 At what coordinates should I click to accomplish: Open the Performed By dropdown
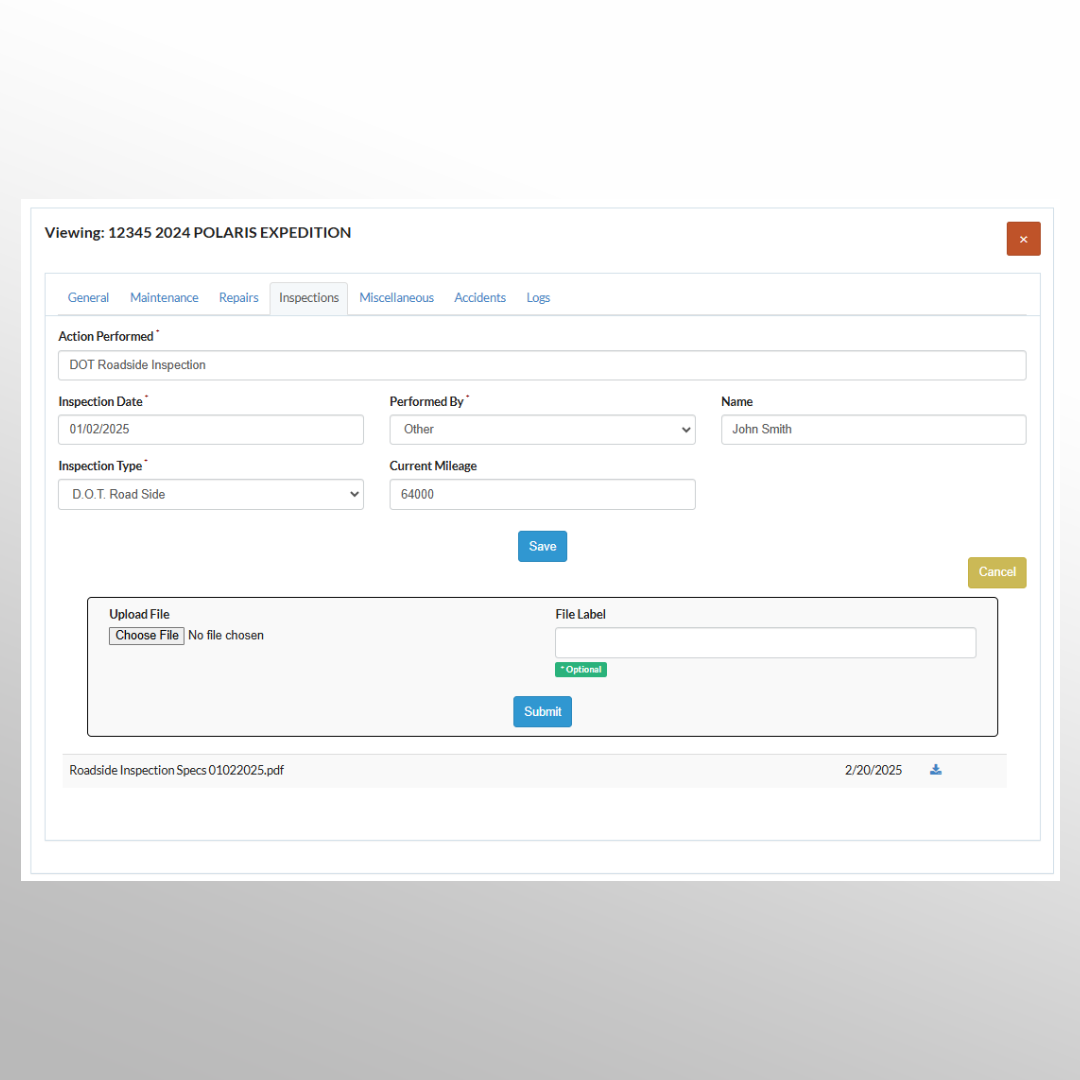[x=542, y=430]
